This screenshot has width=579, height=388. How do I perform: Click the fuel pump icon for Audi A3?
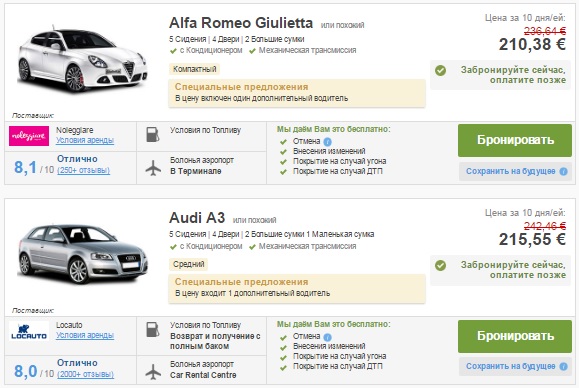pyautogui.click(x=153, y=330)
